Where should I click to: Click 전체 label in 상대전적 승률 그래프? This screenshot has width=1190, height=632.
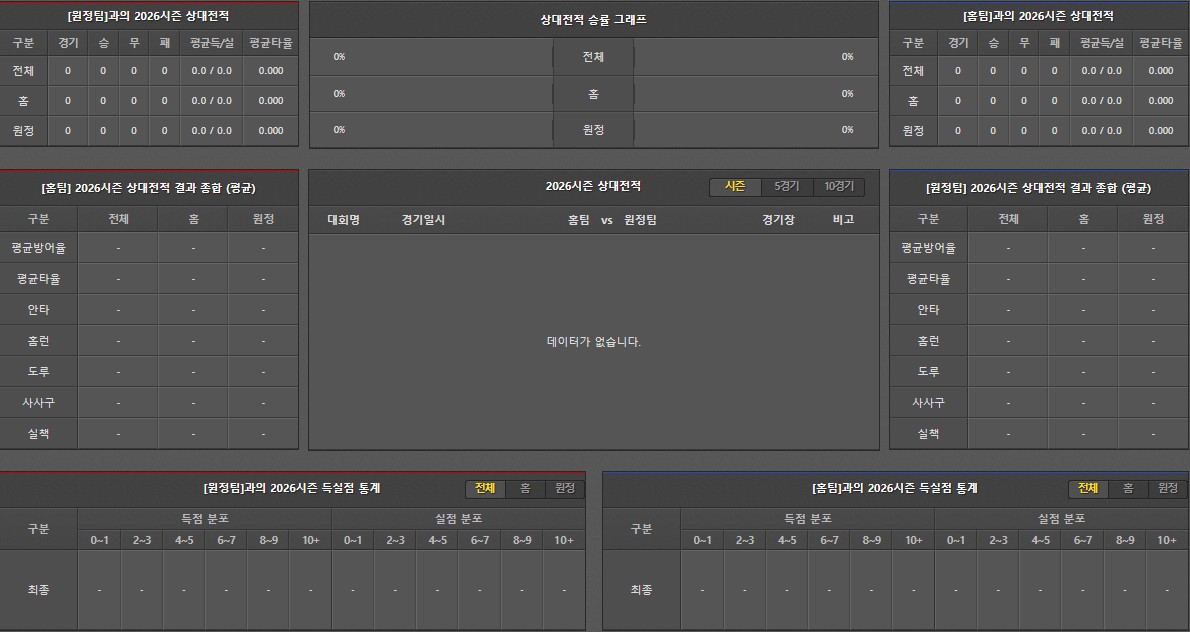pyautogui.click(x=593, y=57)
